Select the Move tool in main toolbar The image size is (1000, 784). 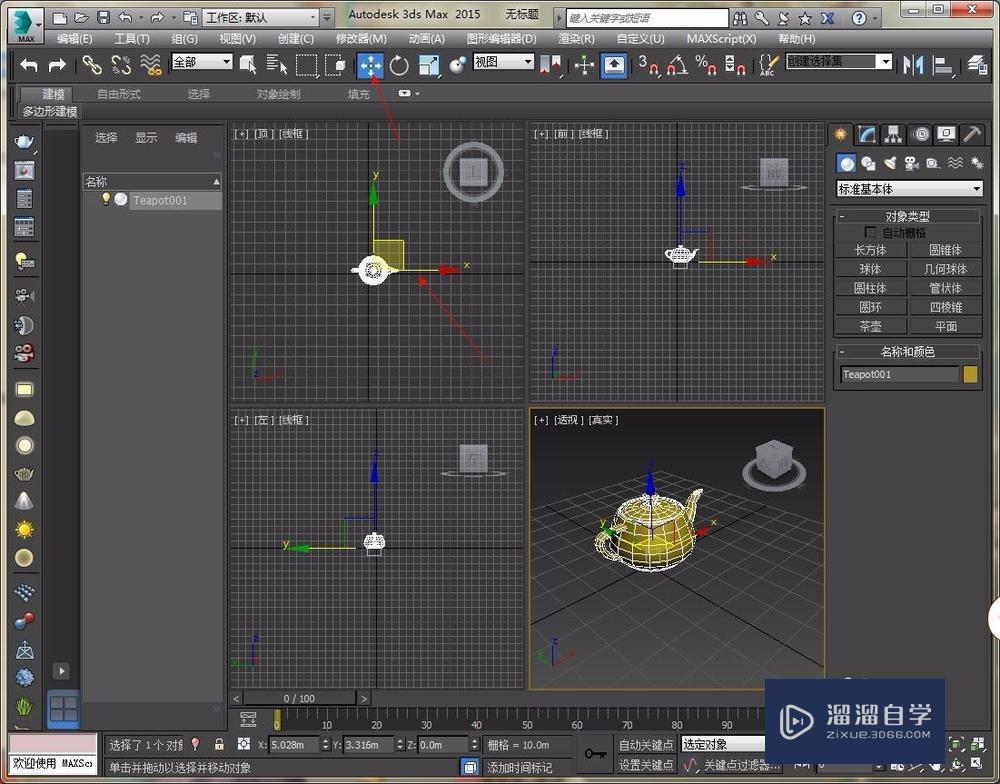tap(371, 65)
